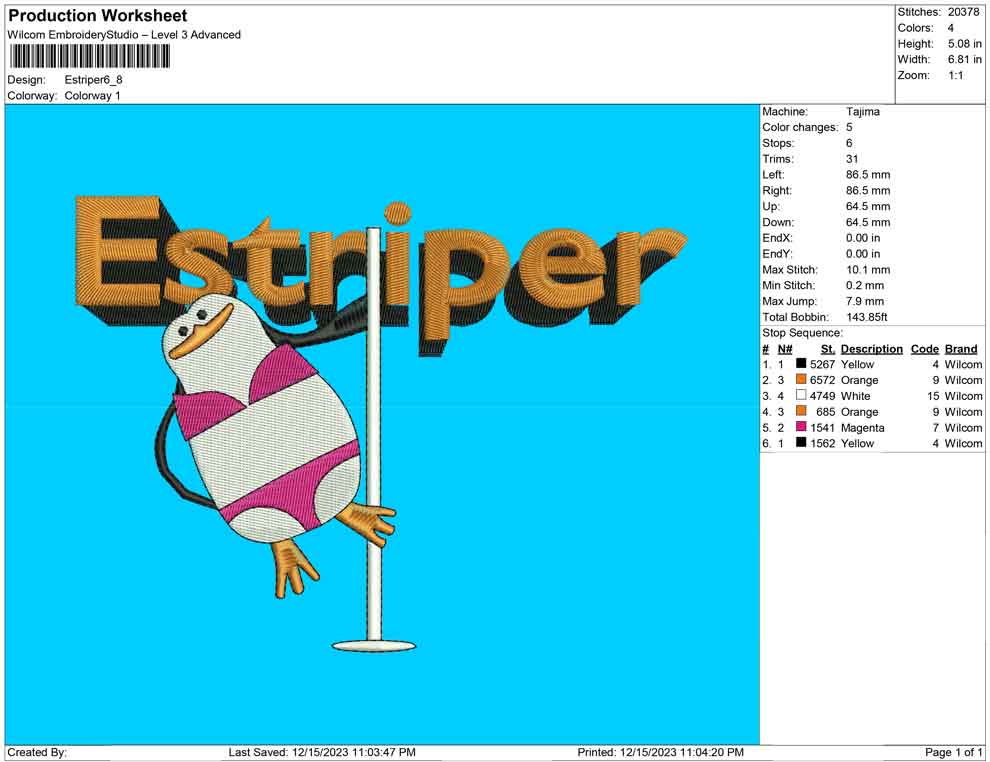This screenshot has height=762, width=990.
Task: Click 'Last Saved' timestamp in footer
Action: tap(322, 752)
